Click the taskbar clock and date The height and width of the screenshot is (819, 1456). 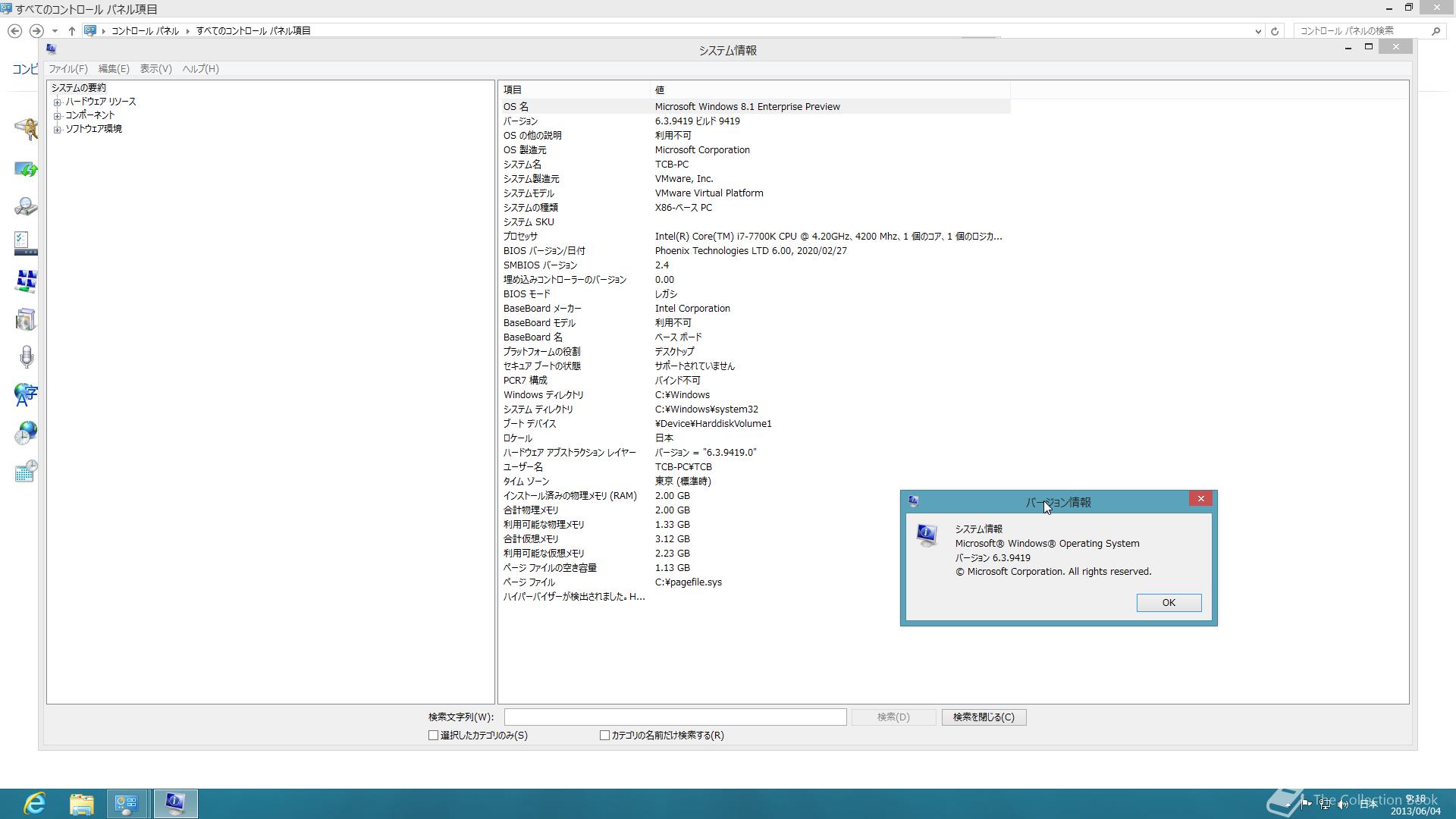click(x=1415, y=805)
